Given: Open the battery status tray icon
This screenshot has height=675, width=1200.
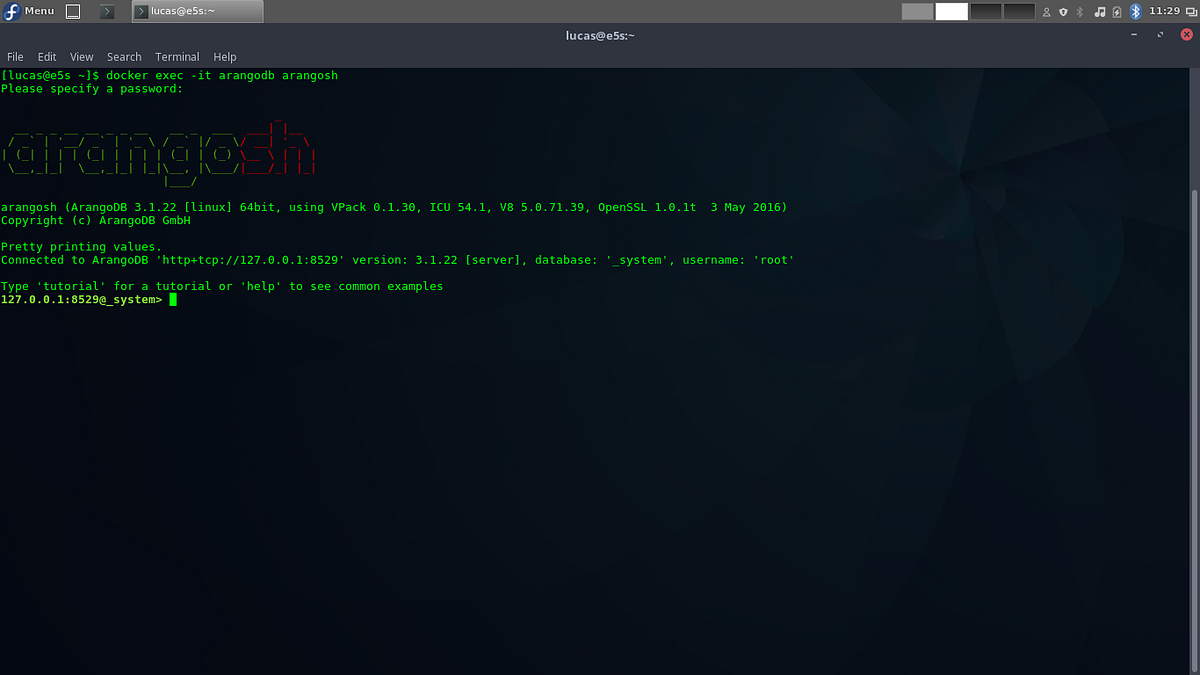Looking at the screenshot, I should click(1116, 11).
